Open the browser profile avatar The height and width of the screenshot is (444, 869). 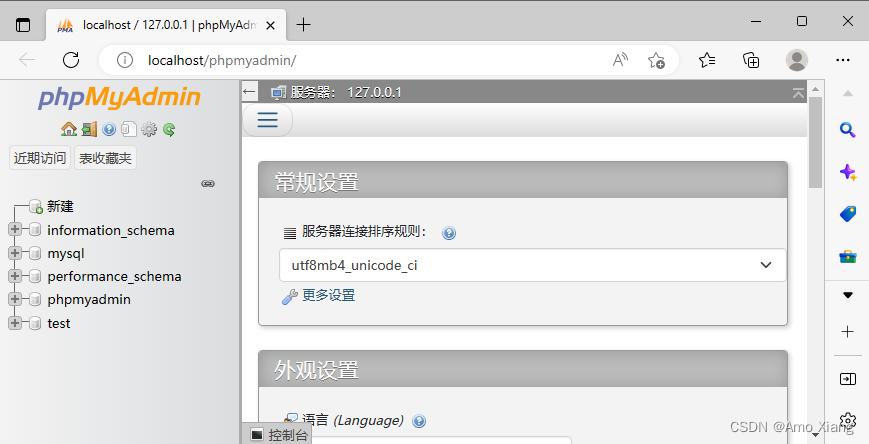(x=797, y=60)
